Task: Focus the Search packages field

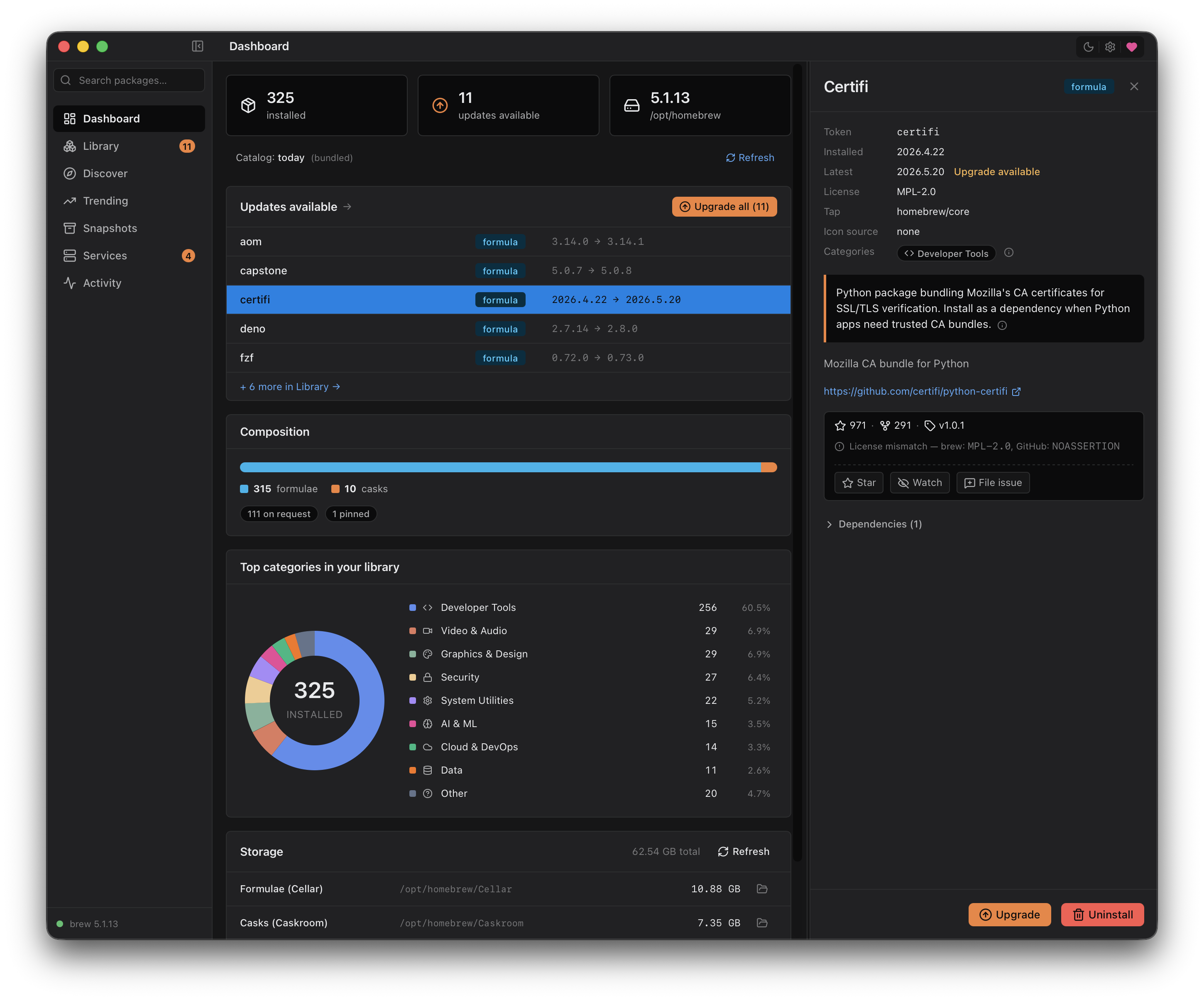Action: [129, 80]
